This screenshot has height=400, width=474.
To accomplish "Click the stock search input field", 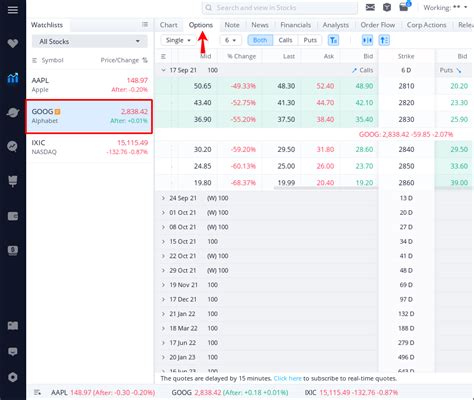I will tap(279, 8).
